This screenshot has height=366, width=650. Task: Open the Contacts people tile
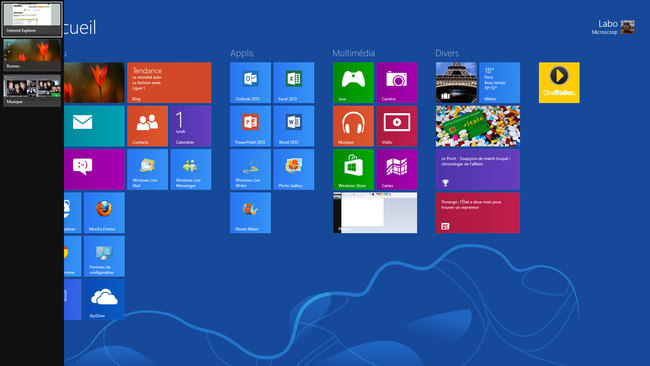[148, 126]
